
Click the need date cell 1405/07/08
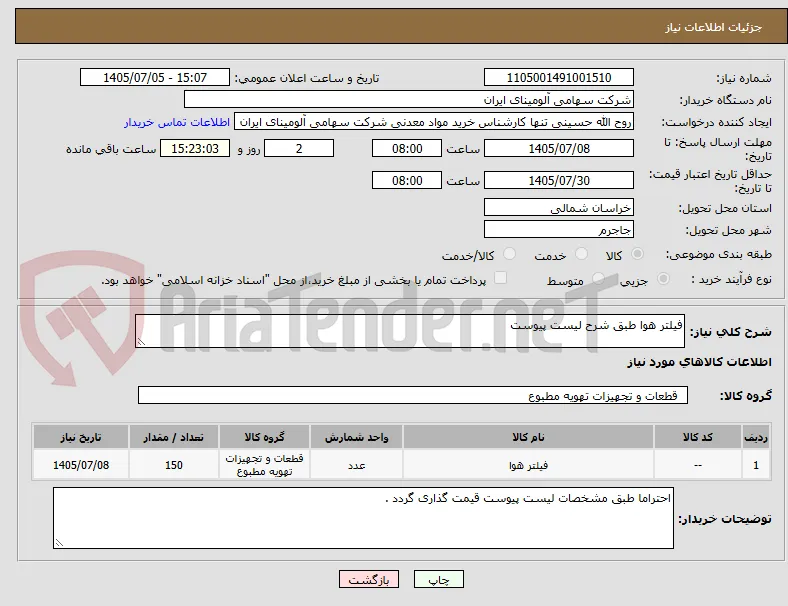[81, 465]
